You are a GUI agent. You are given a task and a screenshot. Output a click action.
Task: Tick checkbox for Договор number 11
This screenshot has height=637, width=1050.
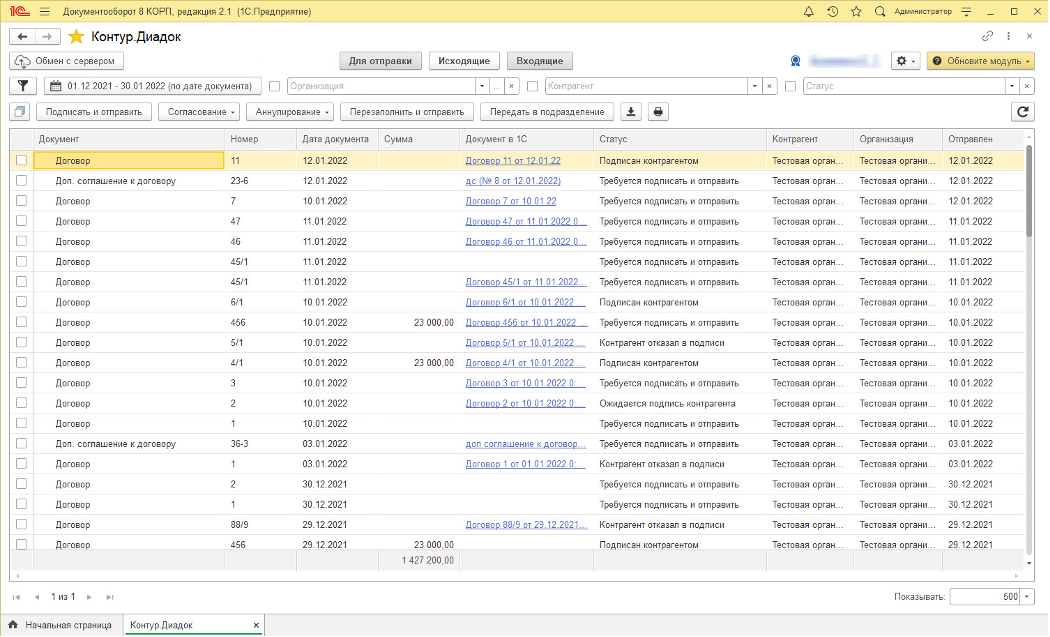pos(21,161)
